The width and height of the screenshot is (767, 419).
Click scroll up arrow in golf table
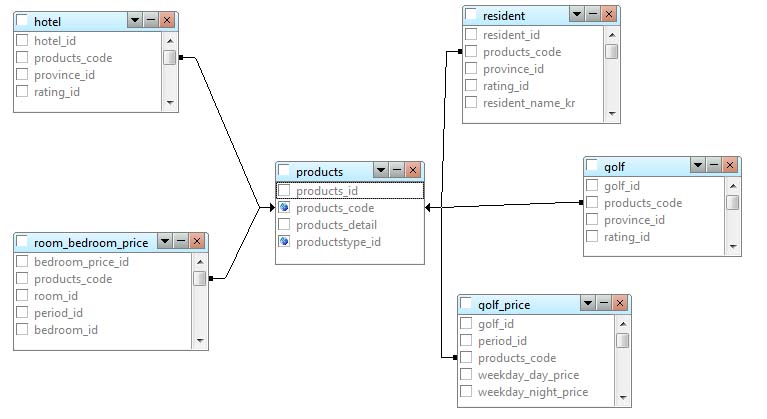click(733, 186)
